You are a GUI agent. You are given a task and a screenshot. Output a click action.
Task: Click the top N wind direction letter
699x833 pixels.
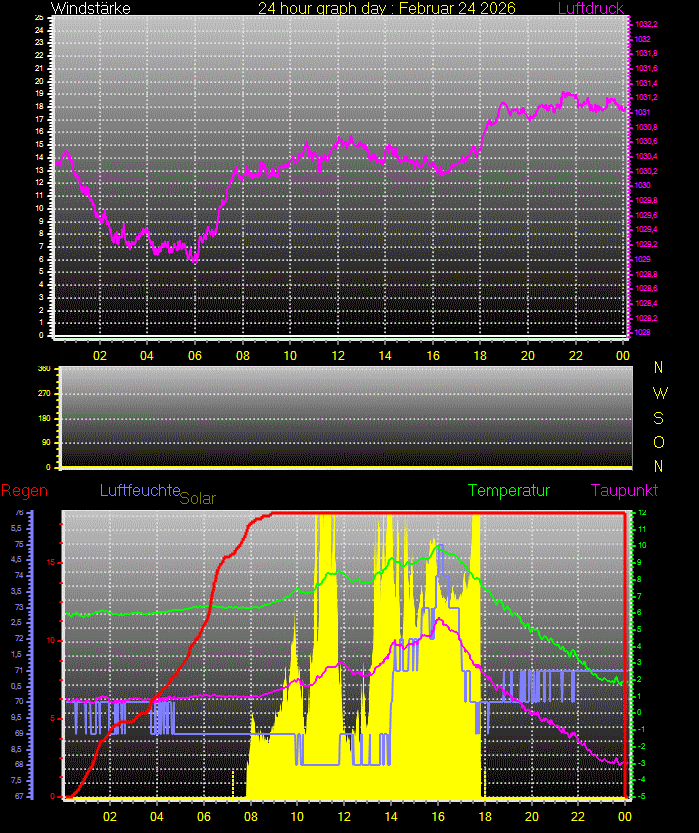[x=659, y=368]
